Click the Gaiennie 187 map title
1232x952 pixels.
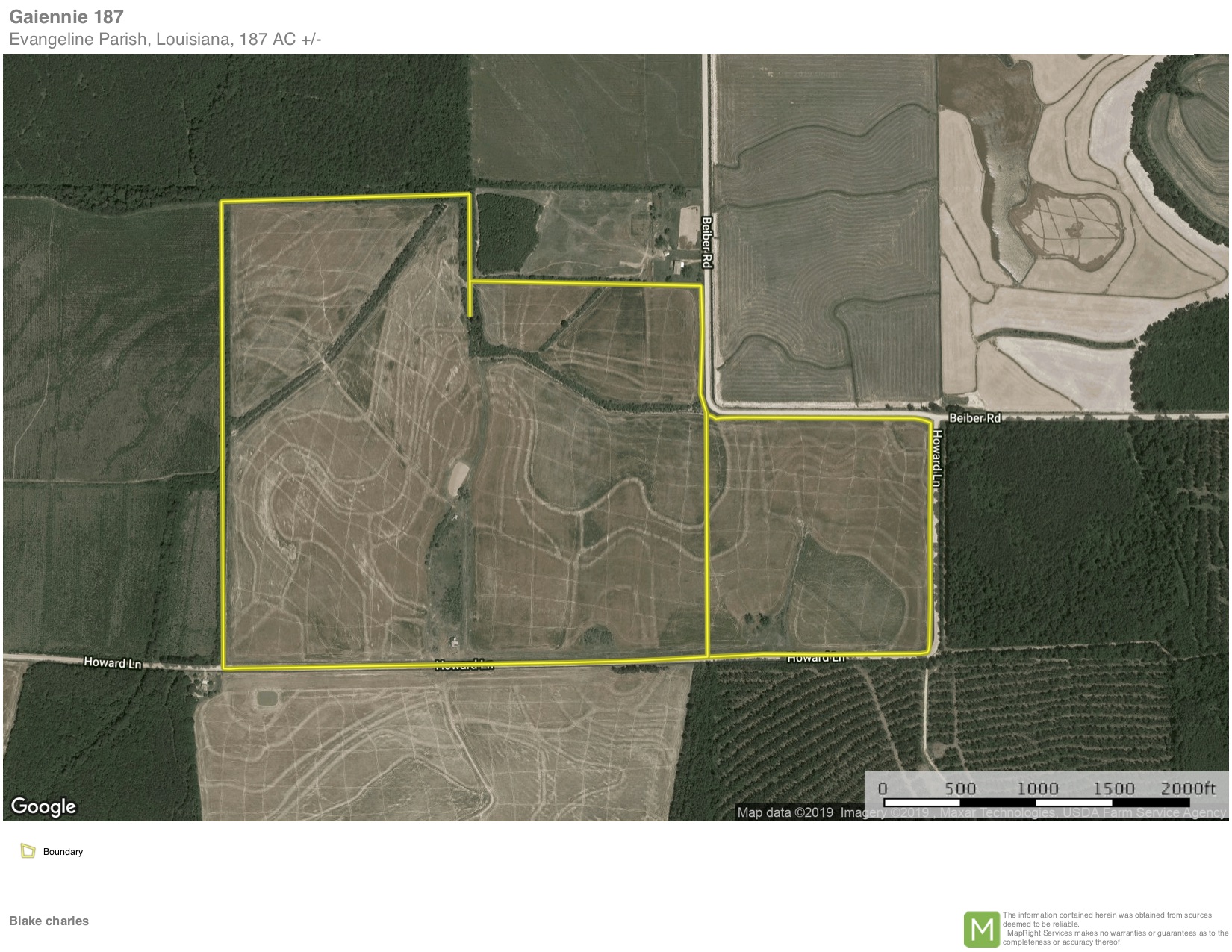tap(66, 16)
